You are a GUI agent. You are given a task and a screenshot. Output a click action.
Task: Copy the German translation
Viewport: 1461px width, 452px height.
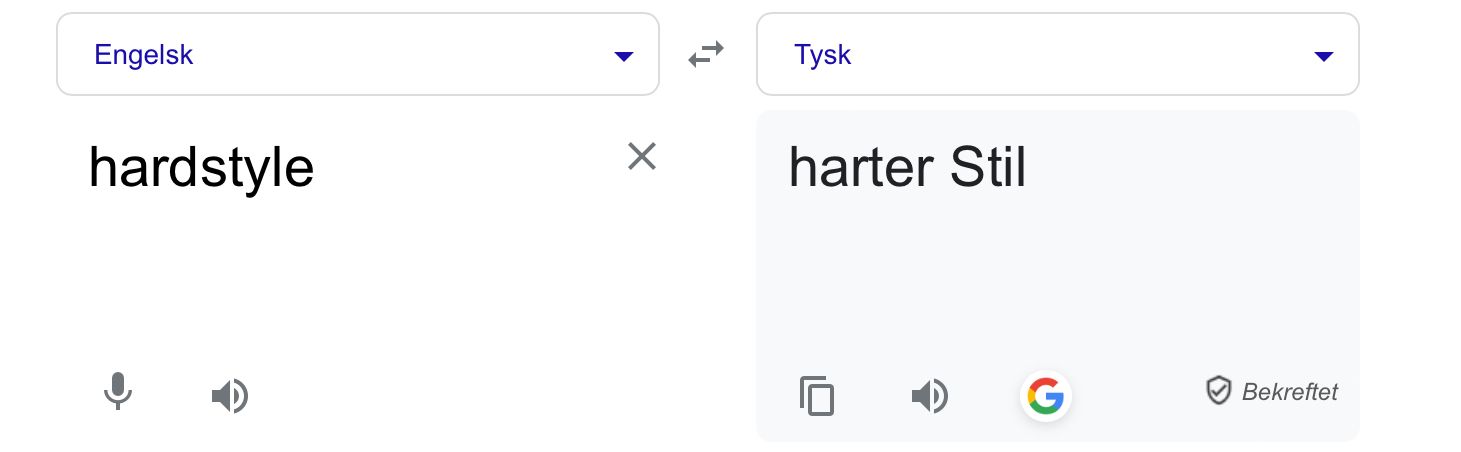817,396
